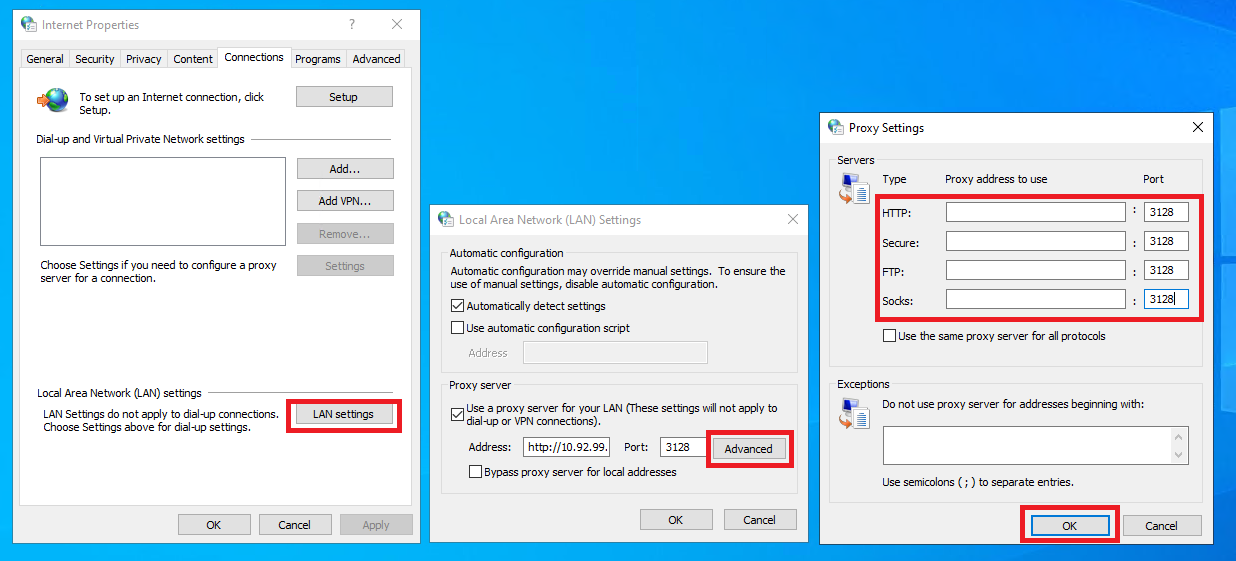Close the Proxy Settings window
1236x561 pixels.
[1197, 127]
